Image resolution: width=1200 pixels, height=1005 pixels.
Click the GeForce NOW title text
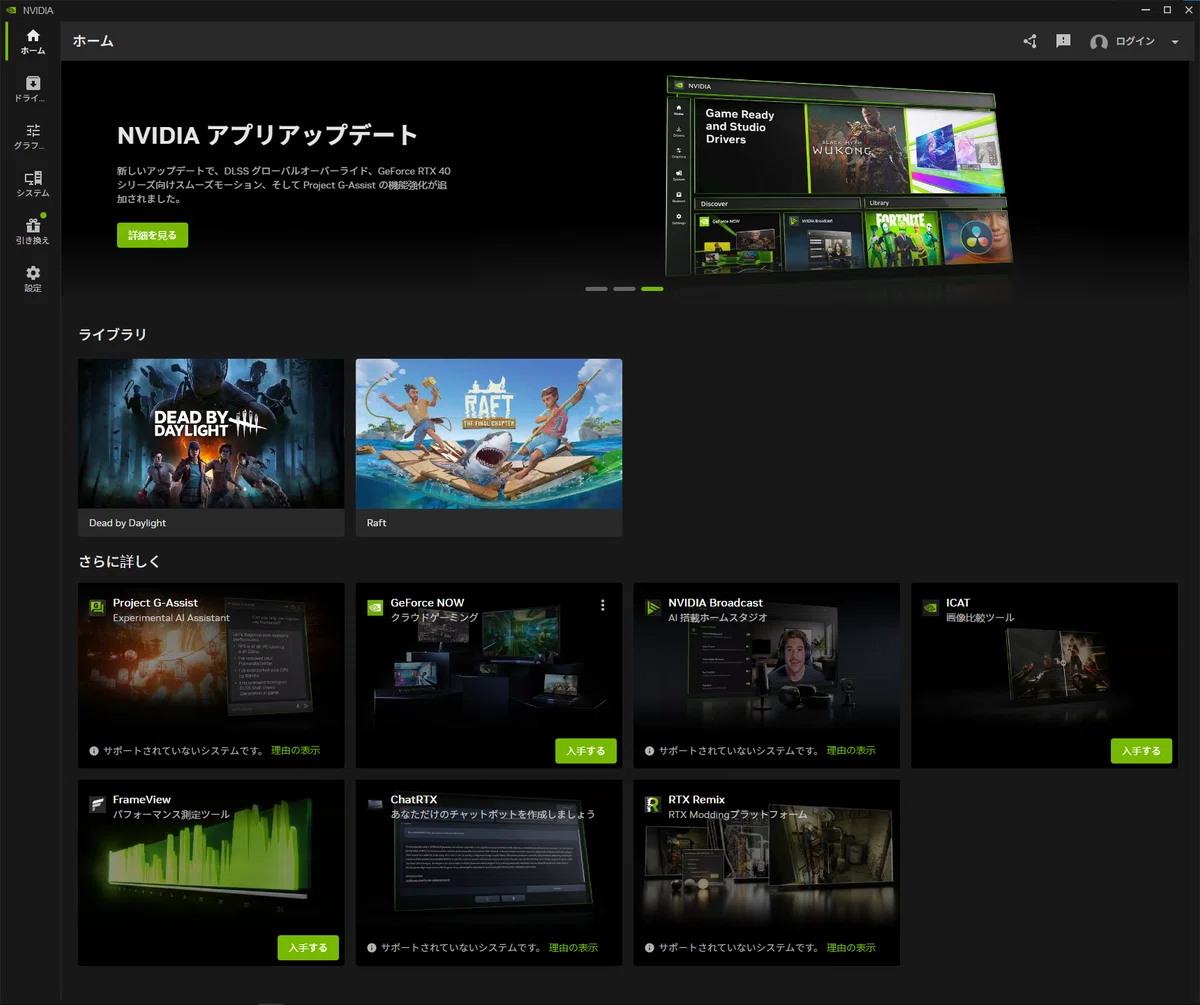click(427, 603)
